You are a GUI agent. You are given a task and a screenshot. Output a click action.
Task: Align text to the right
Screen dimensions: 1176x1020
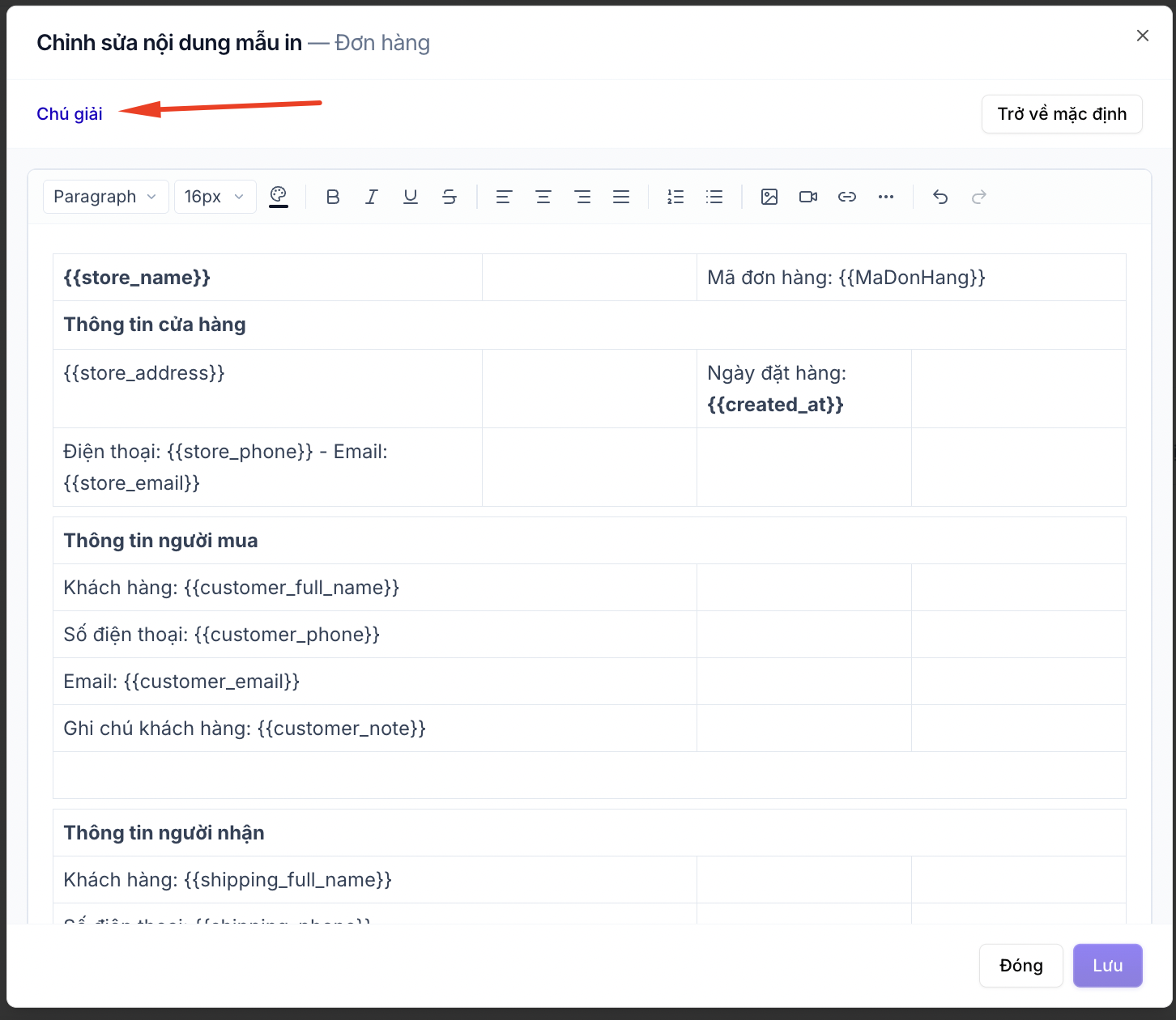pyautogui.click(x=582, y=197)
